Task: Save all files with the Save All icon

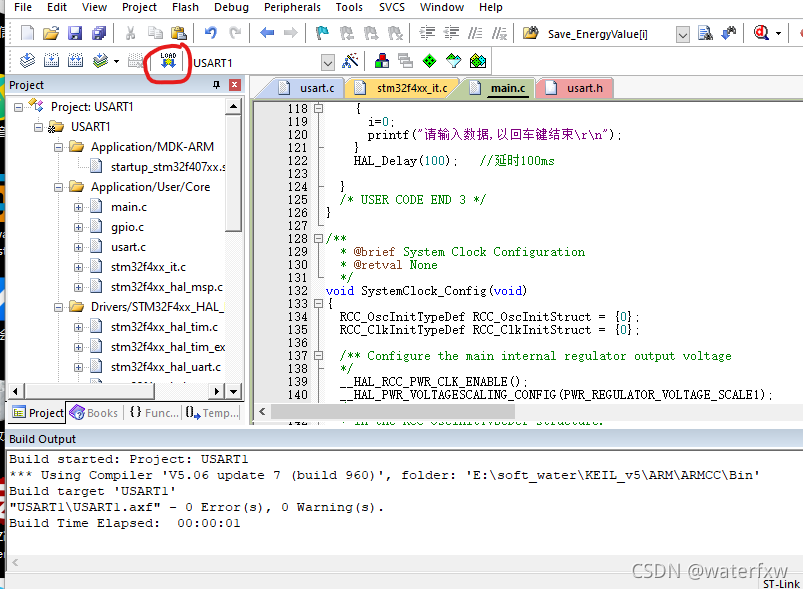Action: (x=99, y=33)
